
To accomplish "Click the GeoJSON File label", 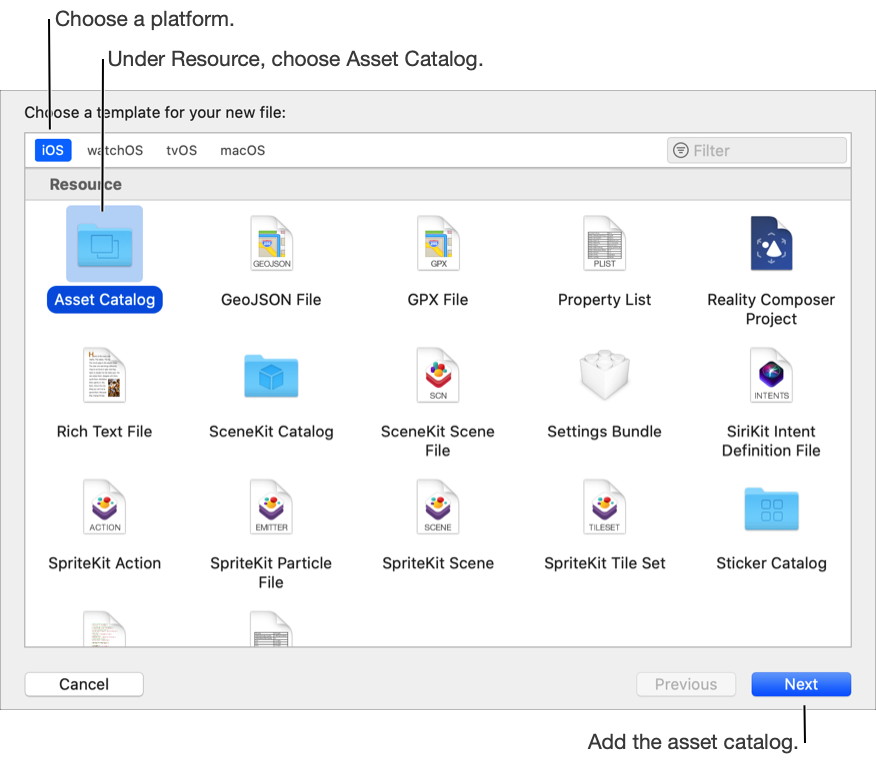I will (271, 300).
